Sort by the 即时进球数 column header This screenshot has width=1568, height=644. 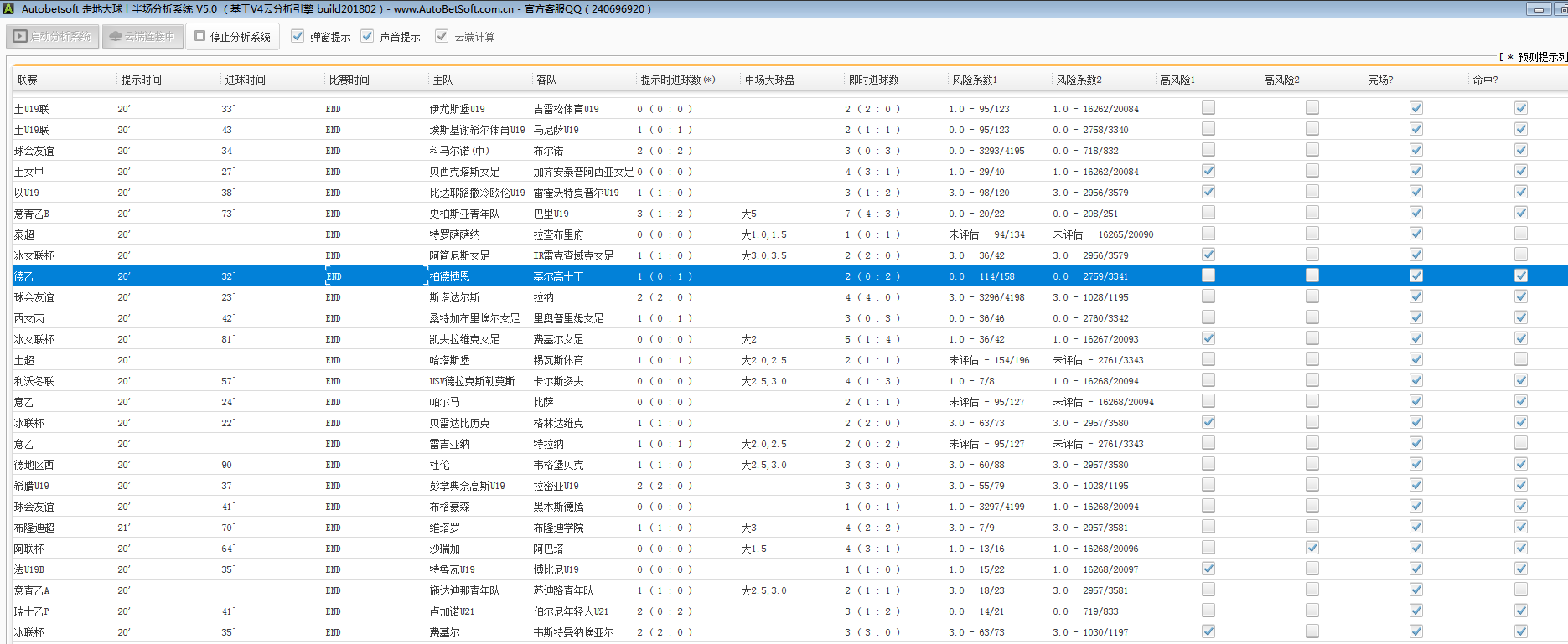(873, 80)
